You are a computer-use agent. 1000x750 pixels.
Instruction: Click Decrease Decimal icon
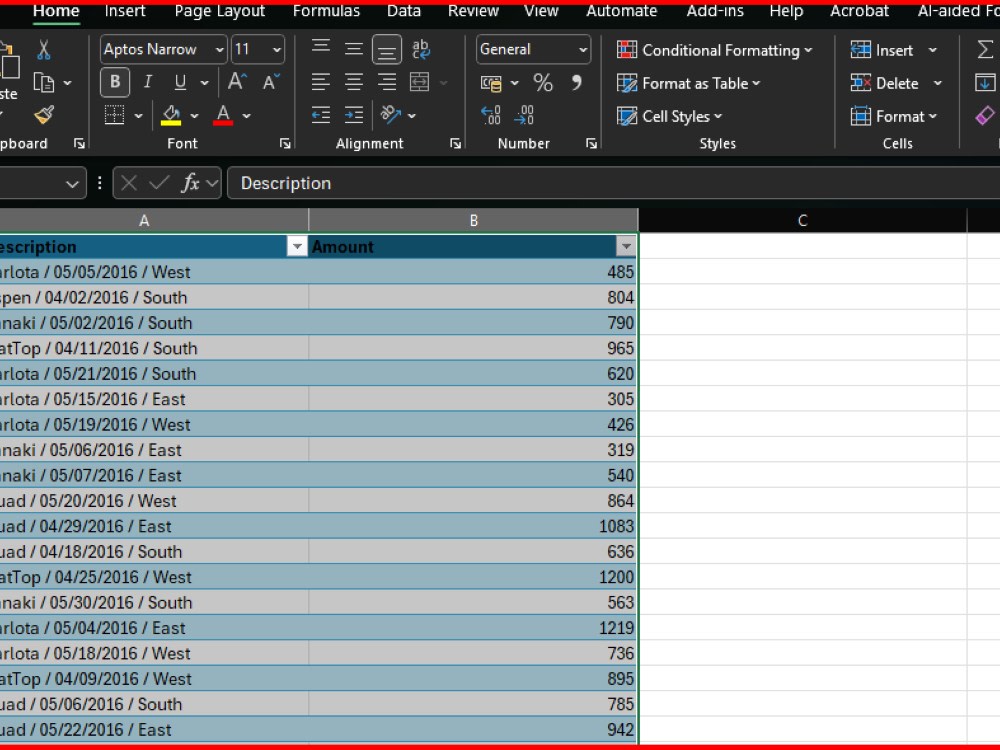[524, 115]
